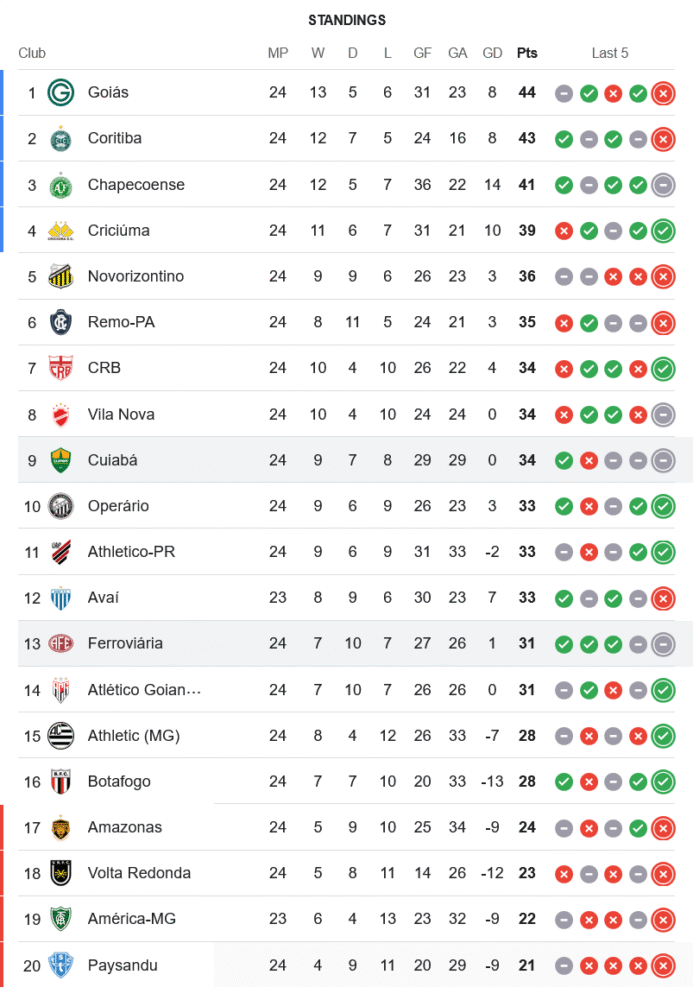Image resolution: width=693 pixels, height=1000 pixels.
Task: Click Goiás latest match loss icon
Action: [x=662, y=94]
